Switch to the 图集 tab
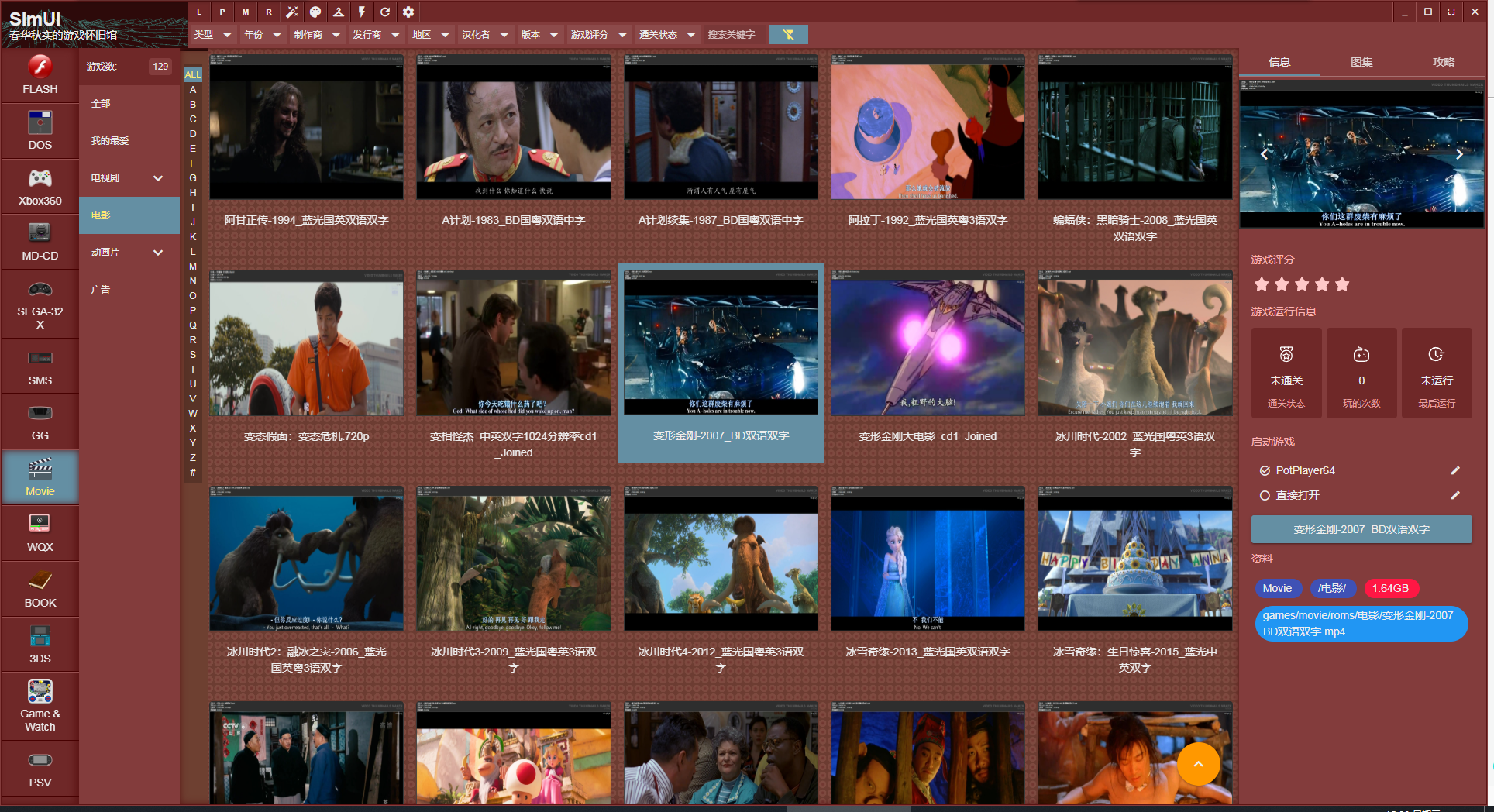 1361,62
